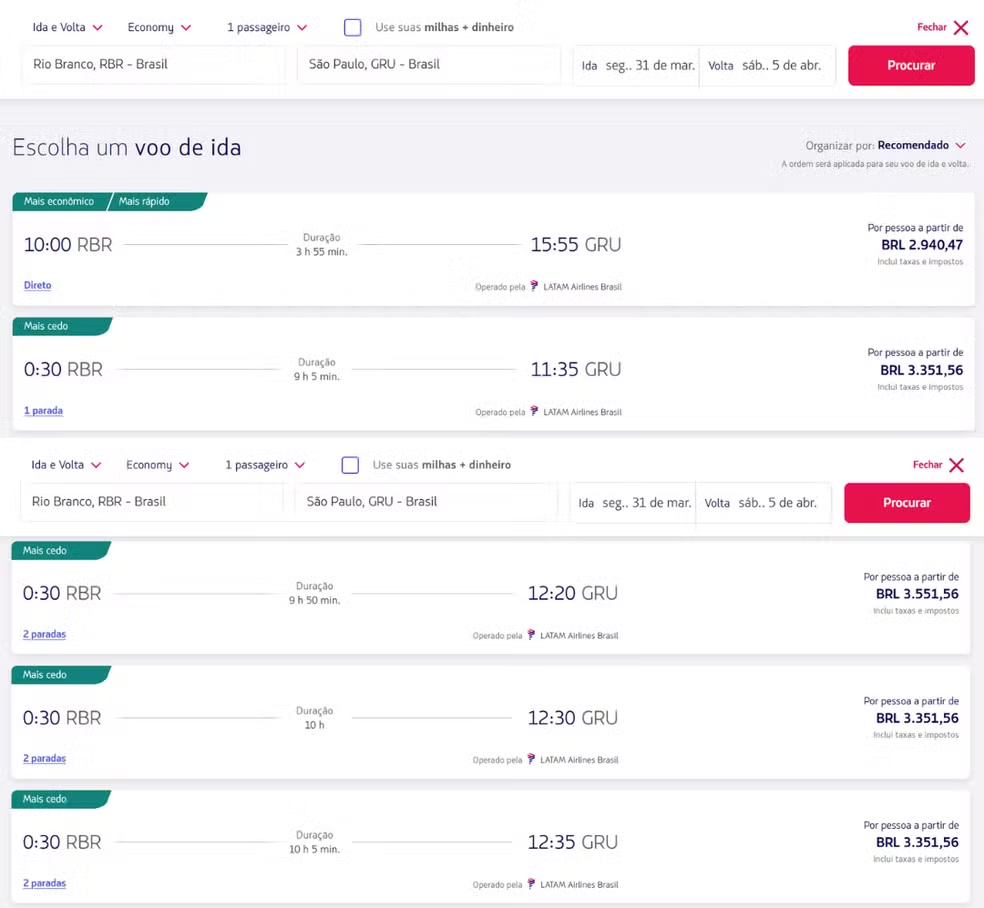Click the LATAM logo on the 12:20 arrival flight
Image resolution: width=984 pixels, height=908 pixels.
click(x=531, y=635)
